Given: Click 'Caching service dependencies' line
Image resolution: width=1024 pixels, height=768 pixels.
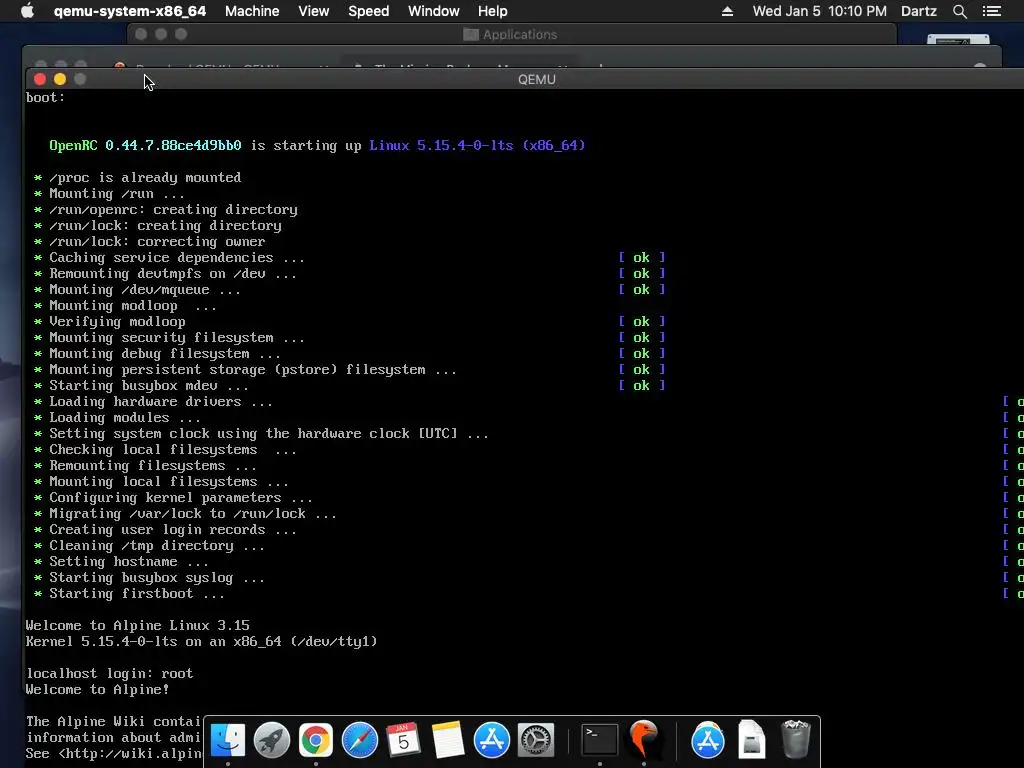Looking at the screenshot, I should 177,257.
